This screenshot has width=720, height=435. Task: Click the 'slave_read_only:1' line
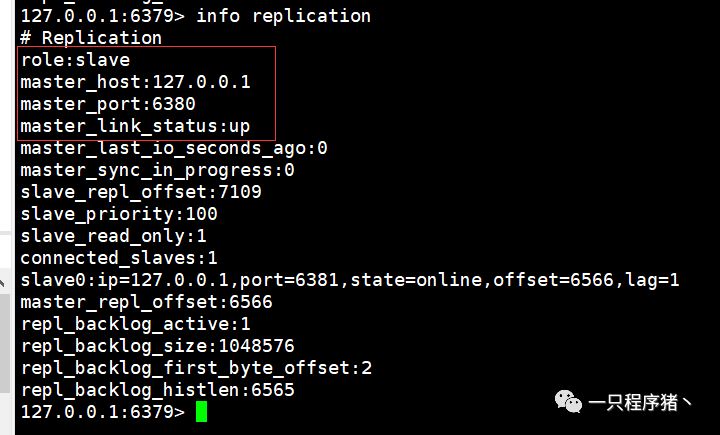click(x=113, y=236)
